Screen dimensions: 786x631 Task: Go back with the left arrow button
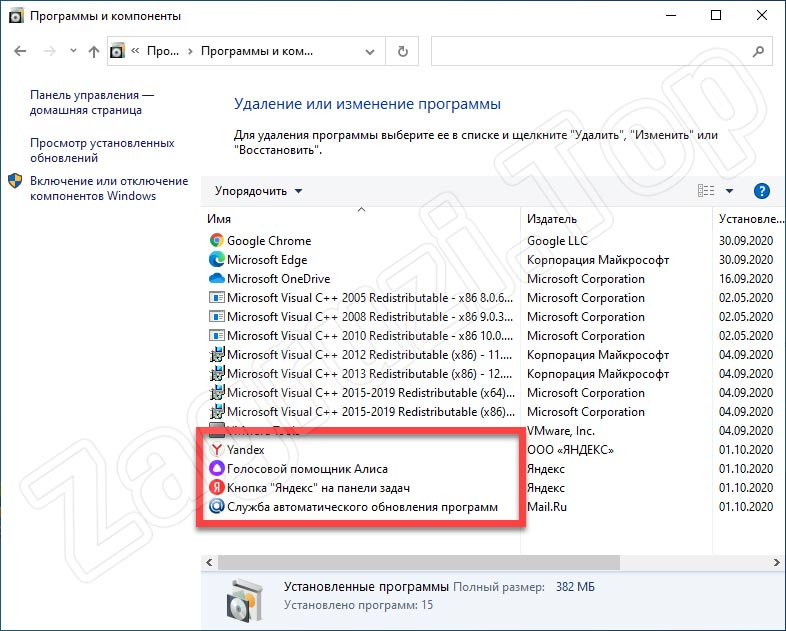click(20, 51)
